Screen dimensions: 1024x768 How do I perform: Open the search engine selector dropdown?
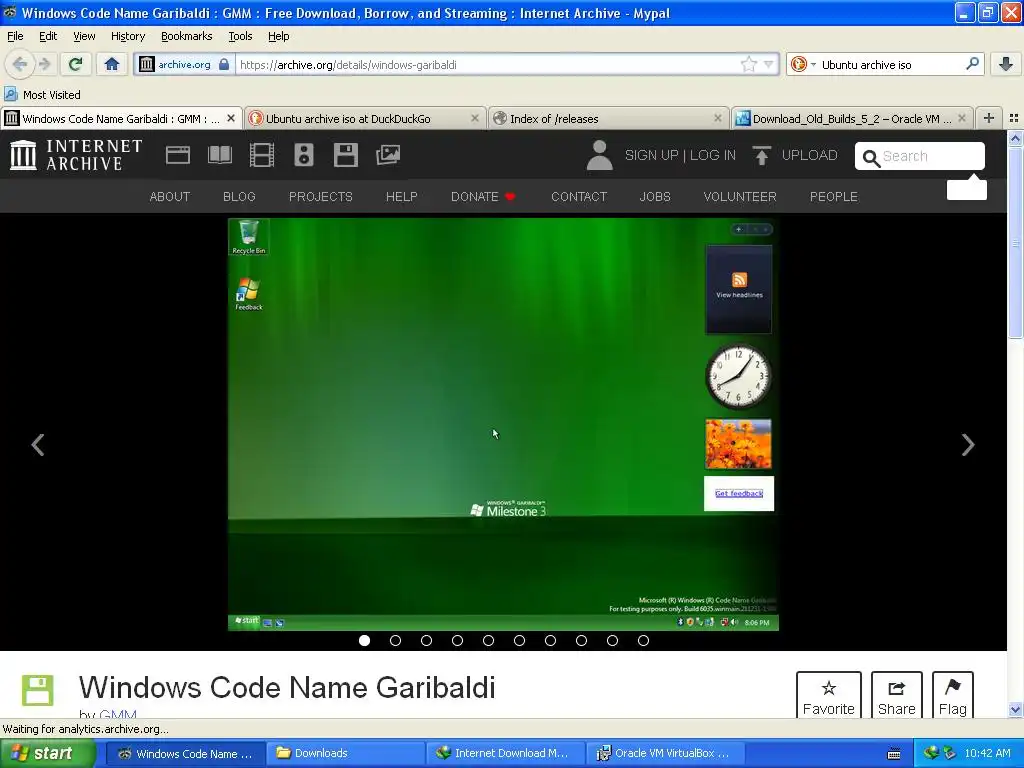click(803, 64)
